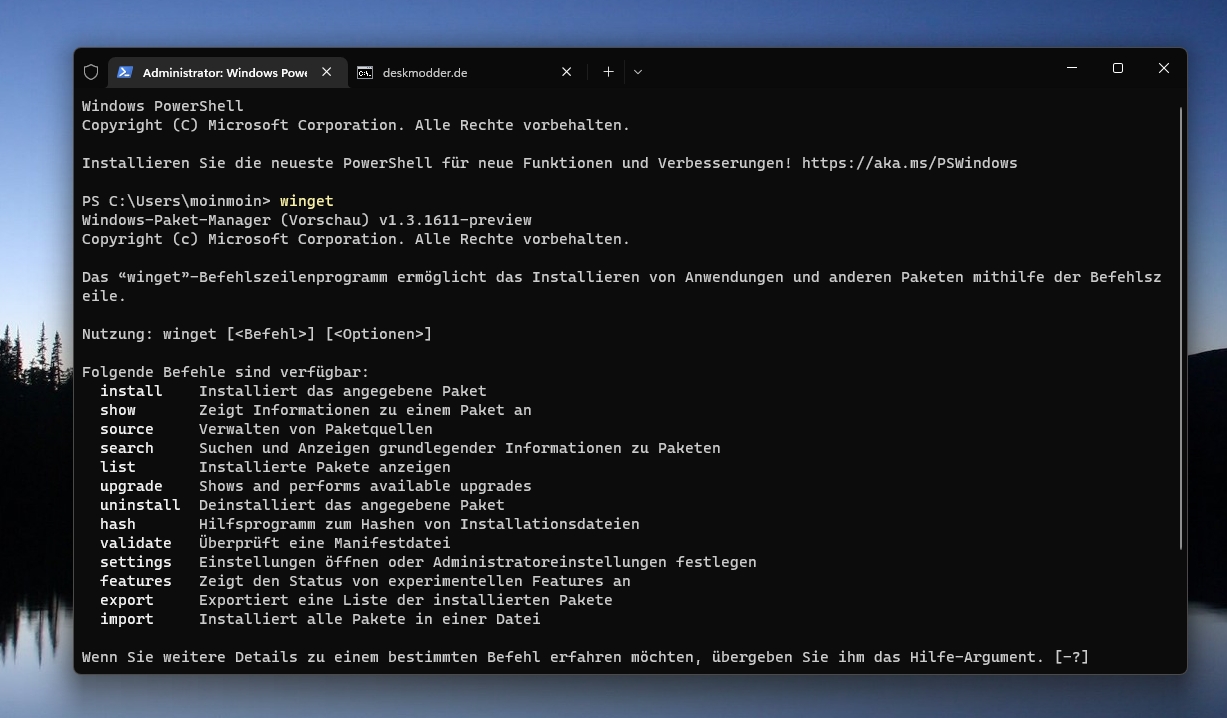
Task: Click the 'uninstall' command name
Action: point(140,505)
